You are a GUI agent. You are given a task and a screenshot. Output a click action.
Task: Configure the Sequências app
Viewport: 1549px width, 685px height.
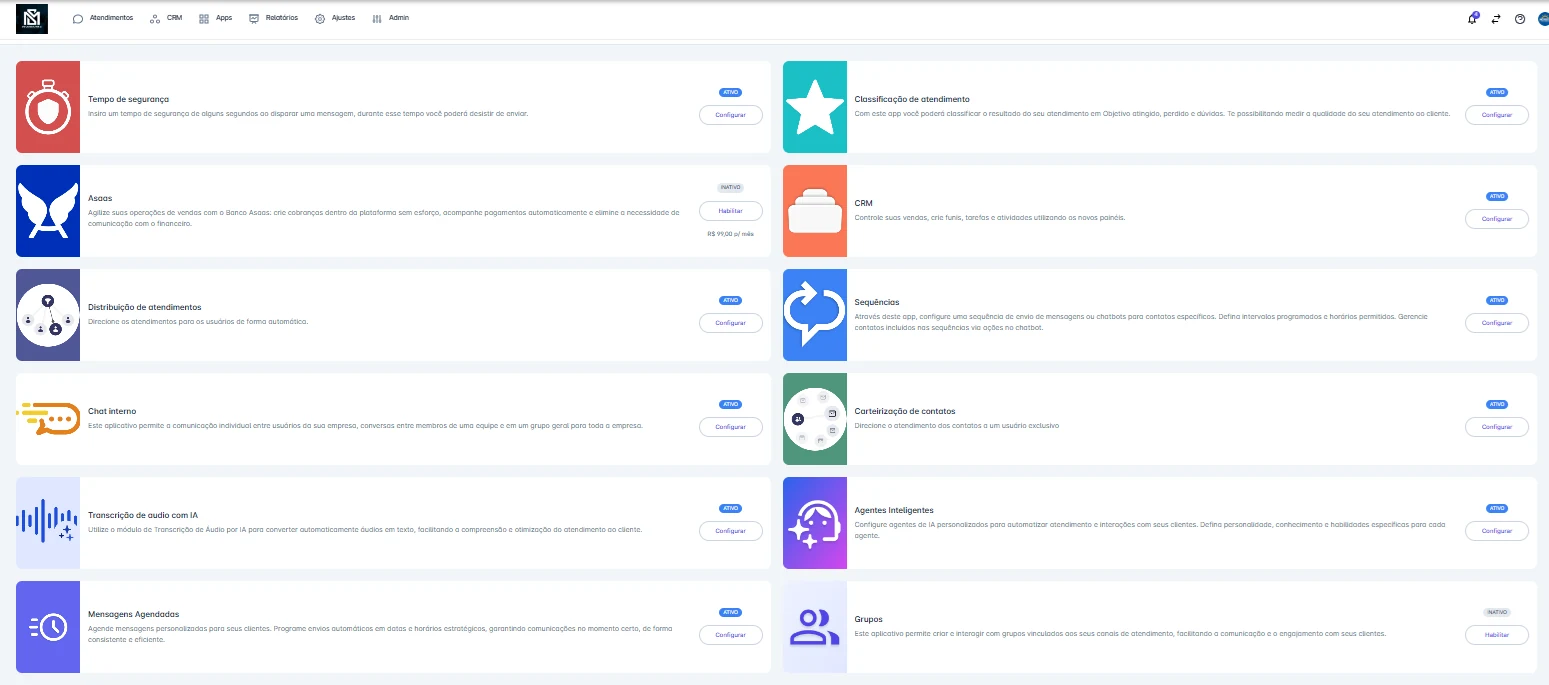point(1497,323)
